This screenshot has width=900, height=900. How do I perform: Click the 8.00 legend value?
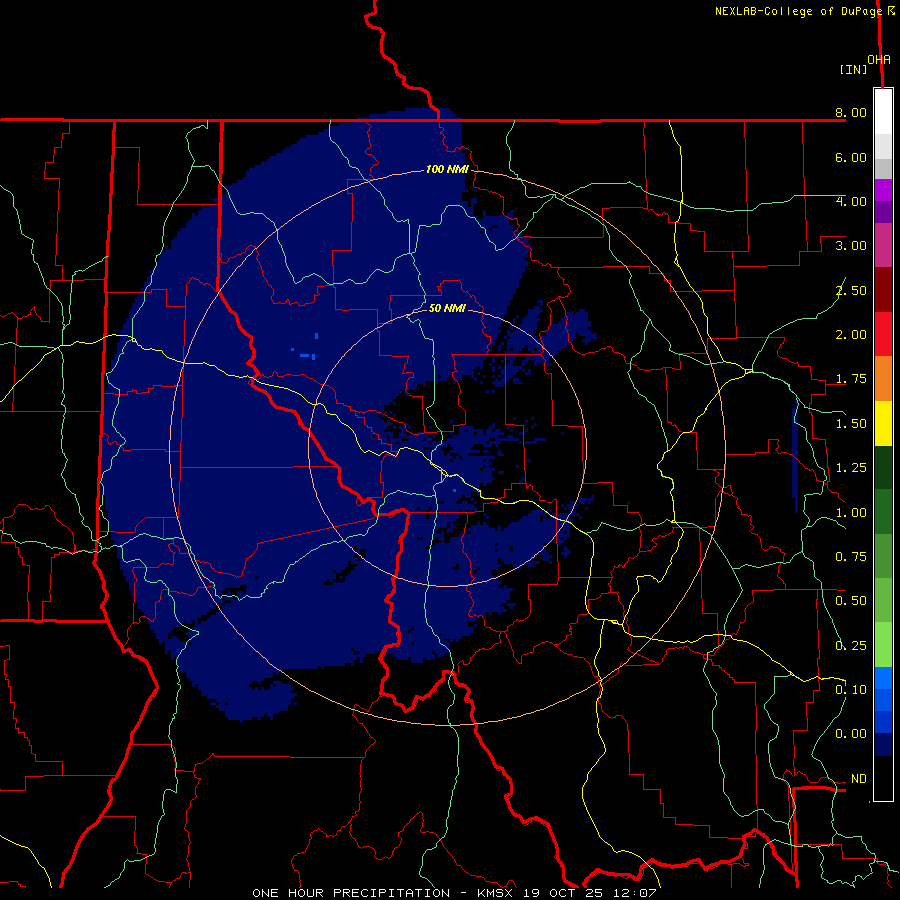(x=851, y=112)
